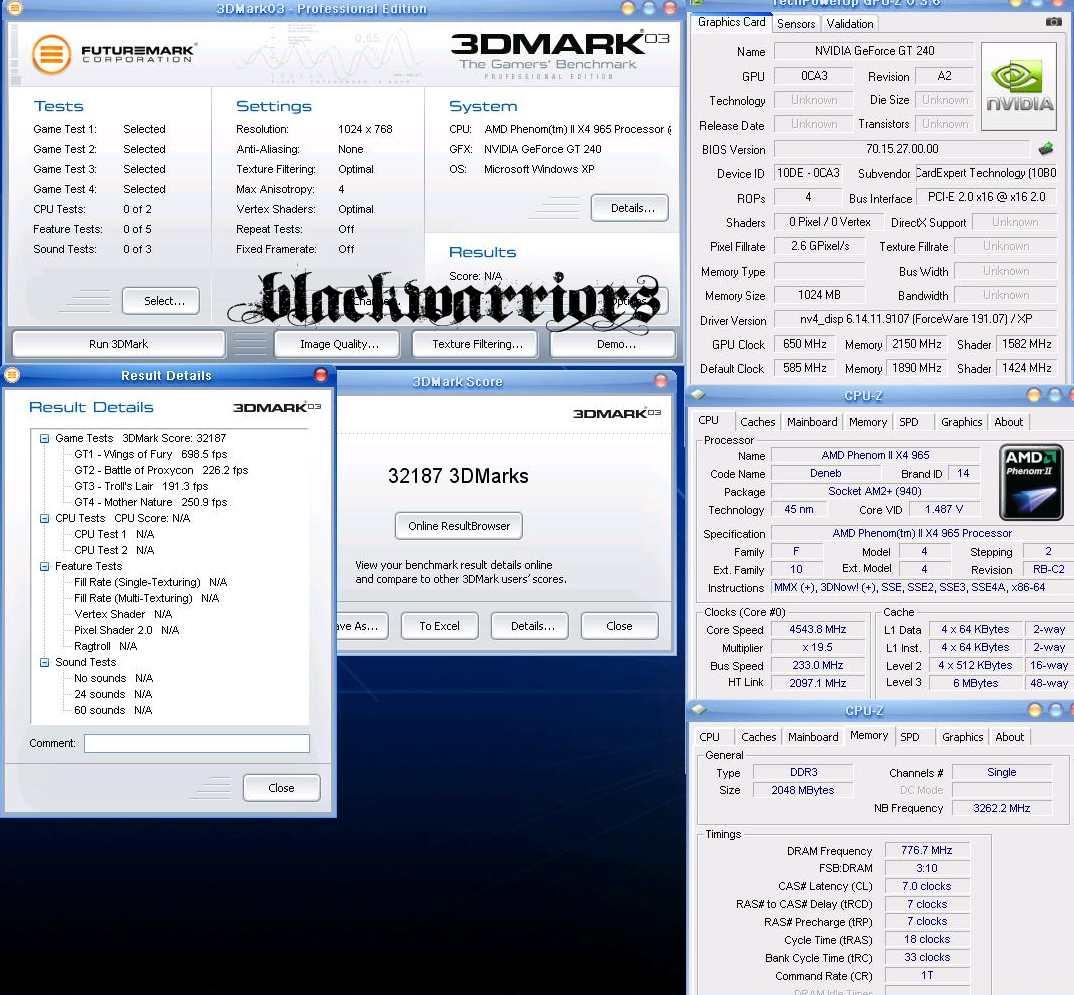
Task: Click the BIOS save chip icon in GPU-Z
Action: coord(1046,149)
